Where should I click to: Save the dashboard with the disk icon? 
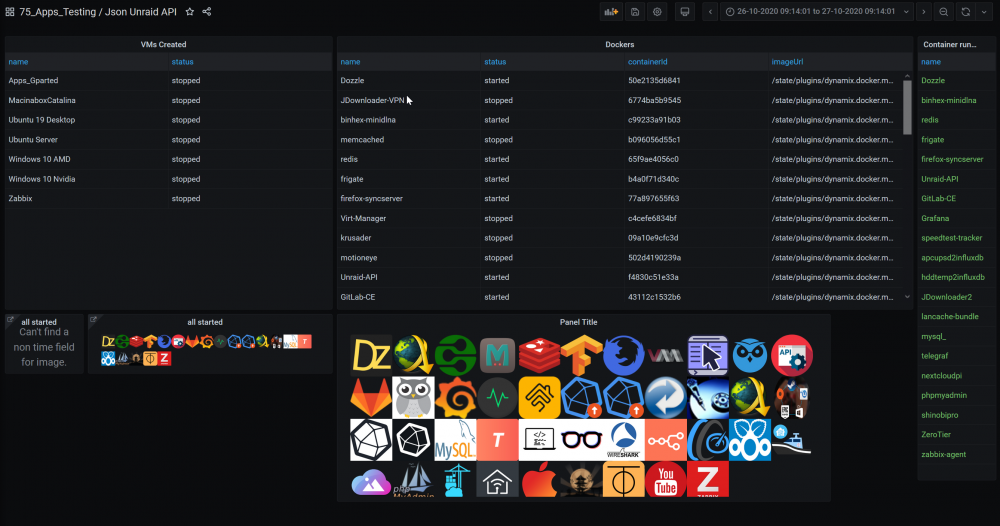click(635, 11)
